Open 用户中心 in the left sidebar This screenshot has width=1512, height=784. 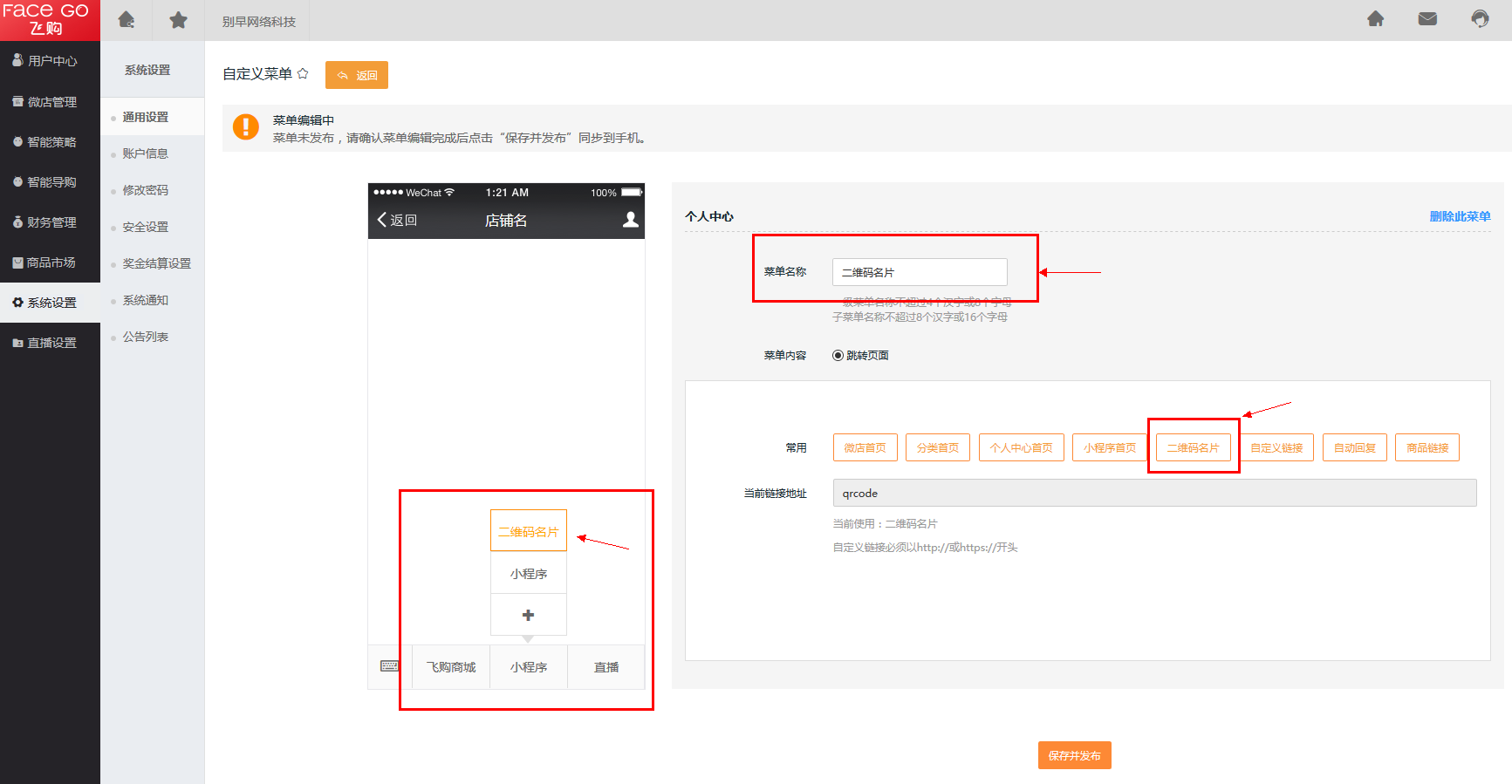51,61
